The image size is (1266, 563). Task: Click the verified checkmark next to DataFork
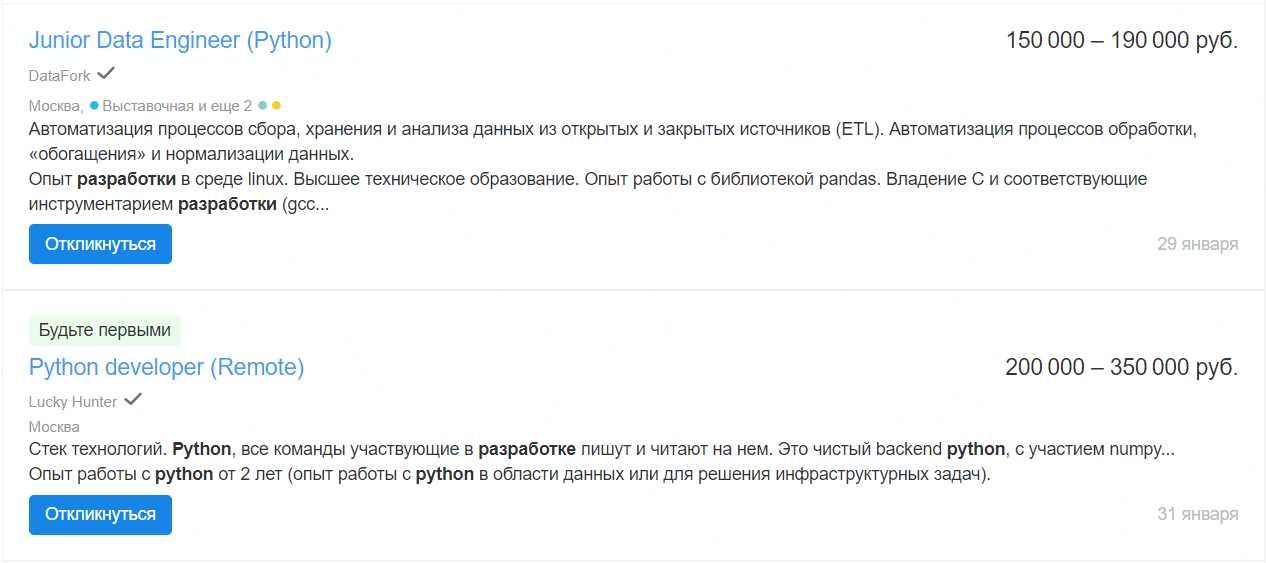coord(106,73)
